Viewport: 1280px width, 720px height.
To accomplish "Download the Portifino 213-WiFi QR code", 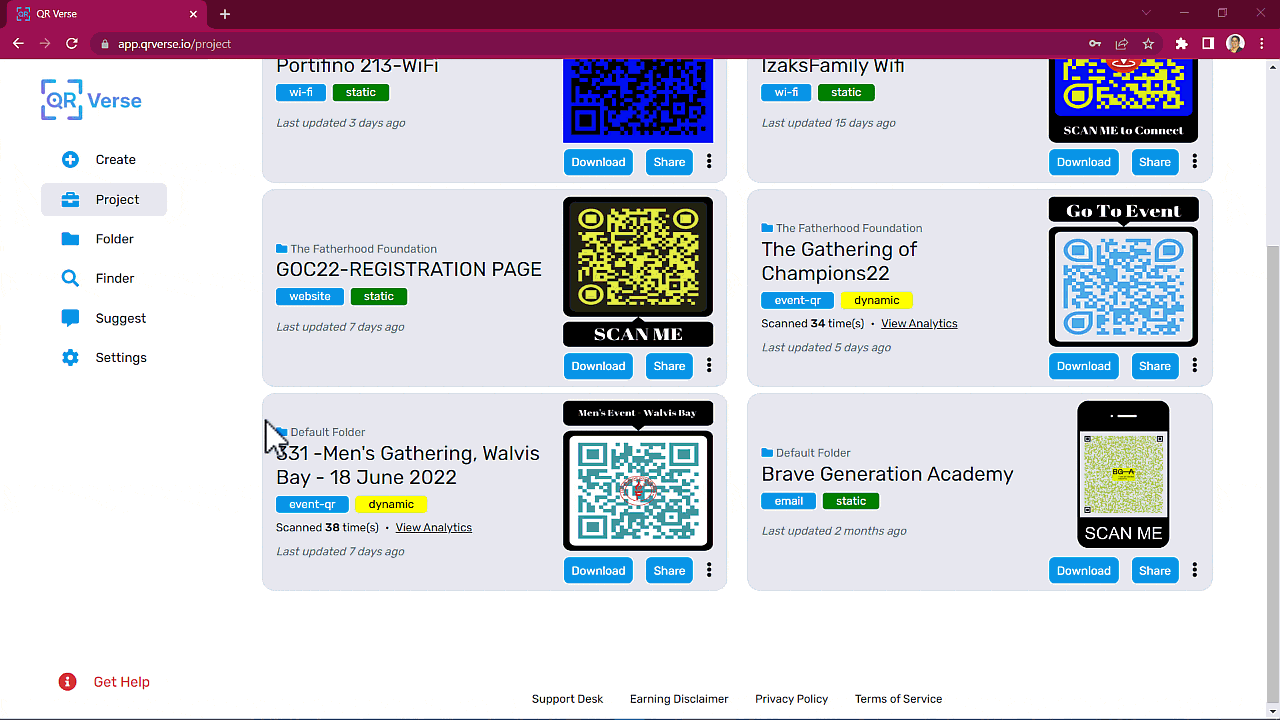I will 598,162.
